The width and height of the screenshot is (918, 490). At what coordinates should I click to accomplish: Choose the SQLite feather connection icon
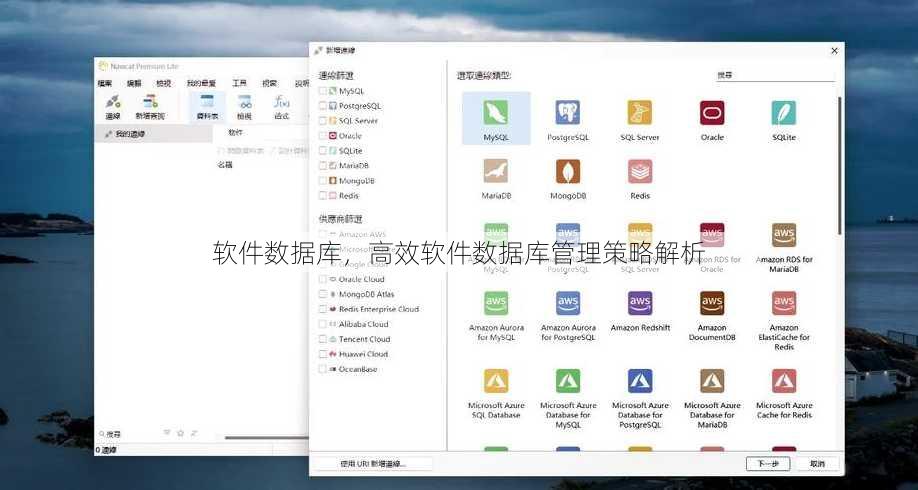(x=783, y=112)
